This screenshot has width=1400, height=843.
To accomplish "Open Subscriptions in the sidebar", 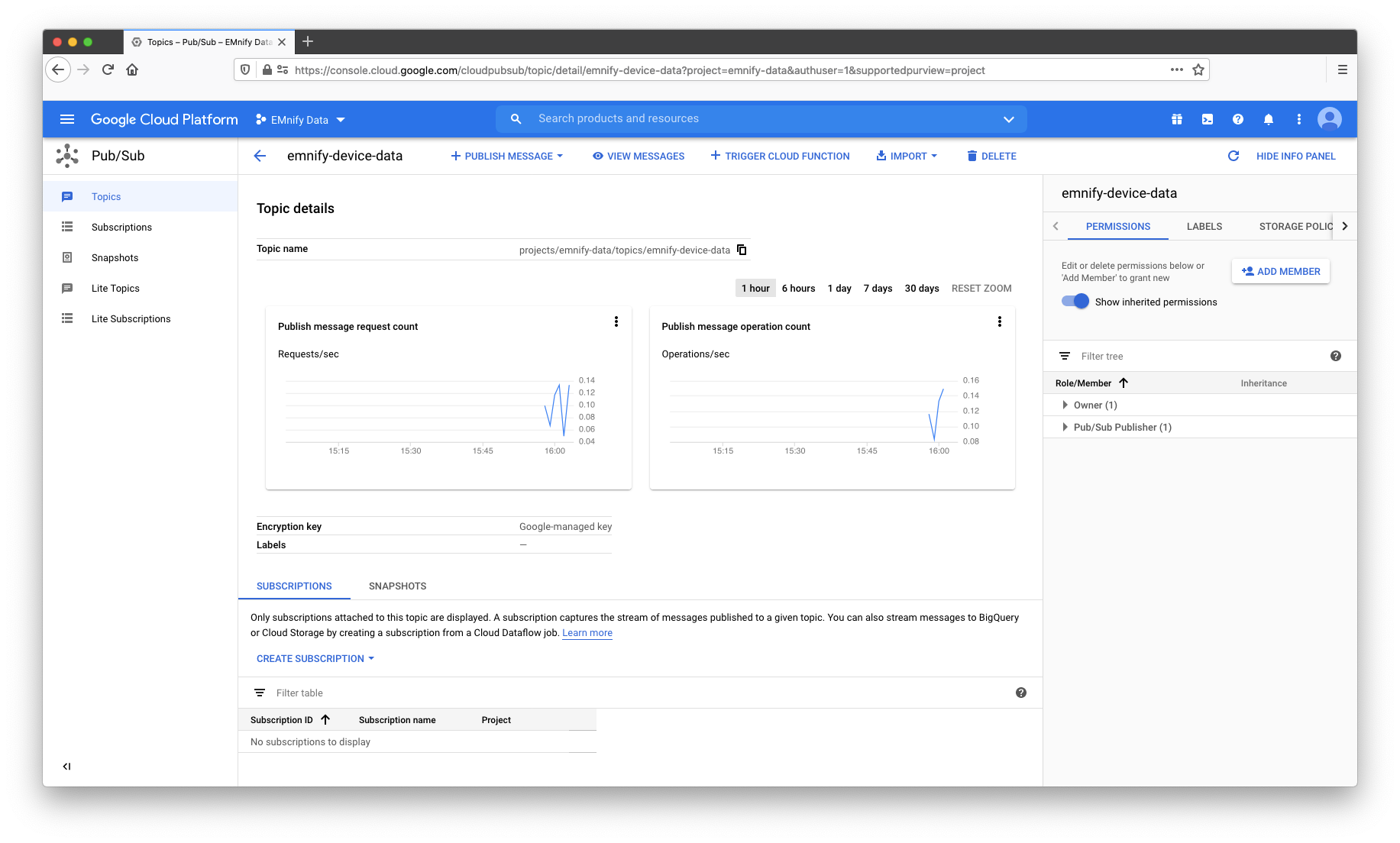I will pyautogui.click(x=141, y=227).
